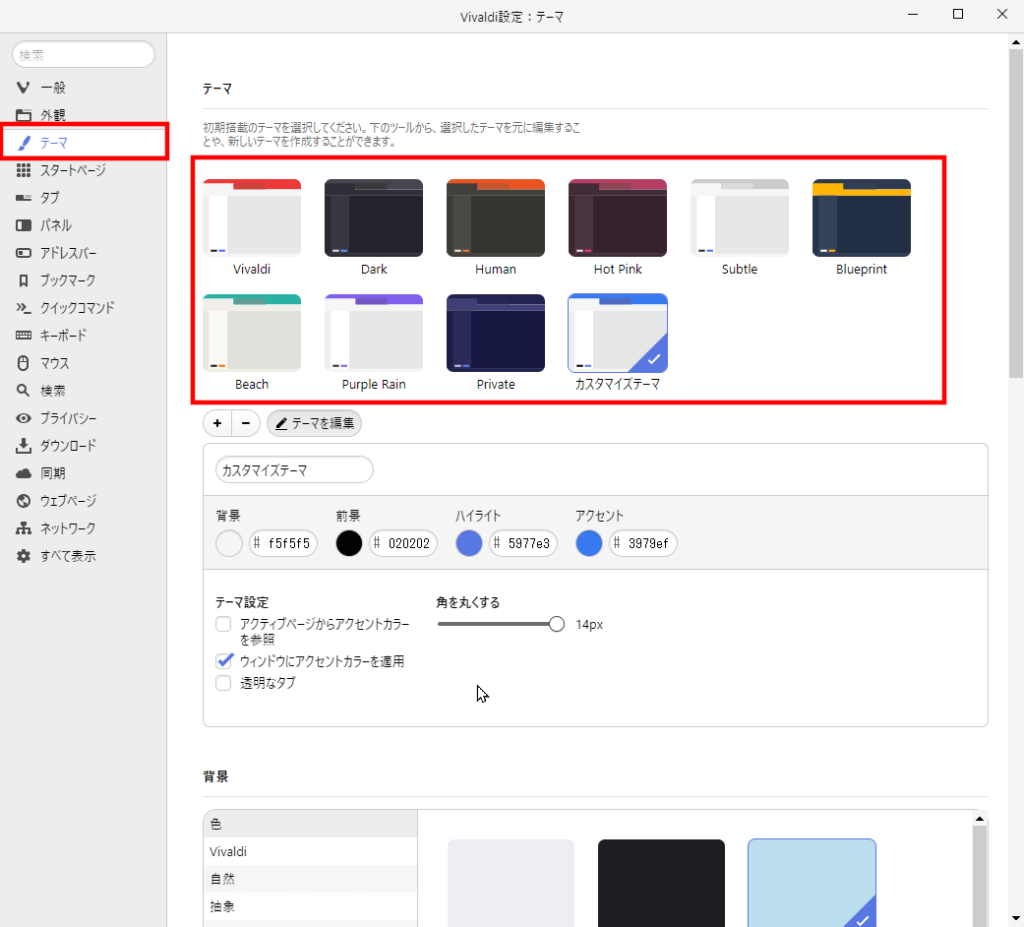Image resolution: width=1024 pixels, height=927 pixels.
Task: Select the Vivaldi theme thumbnail
Action: 252,218
